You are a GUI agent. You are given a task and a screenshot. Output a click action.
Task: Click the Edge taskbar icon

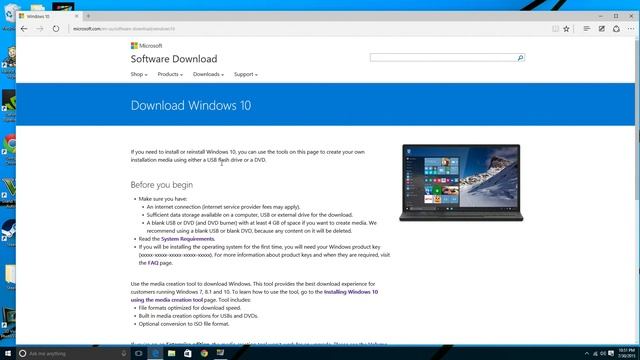click(x=155, y=353)
